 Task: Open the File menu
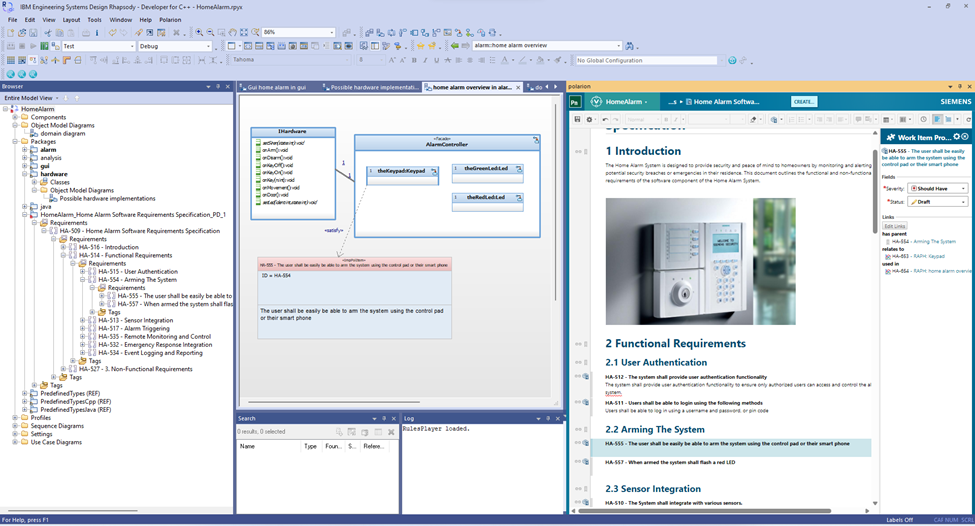(12, 20)
